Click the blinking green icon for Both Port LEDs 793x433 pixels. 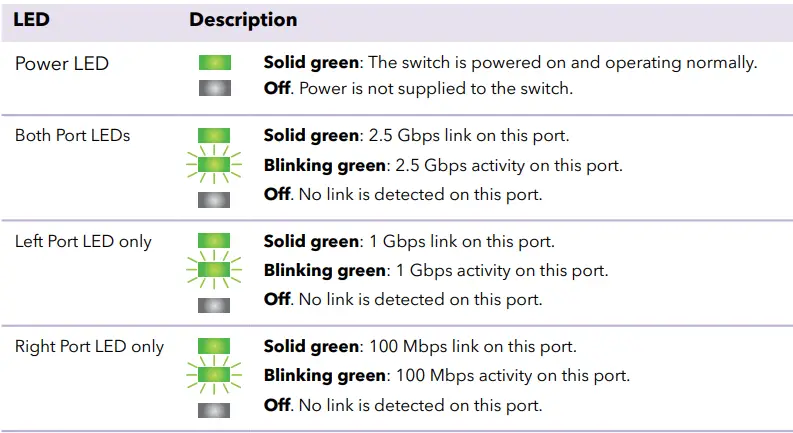[215, 165]
